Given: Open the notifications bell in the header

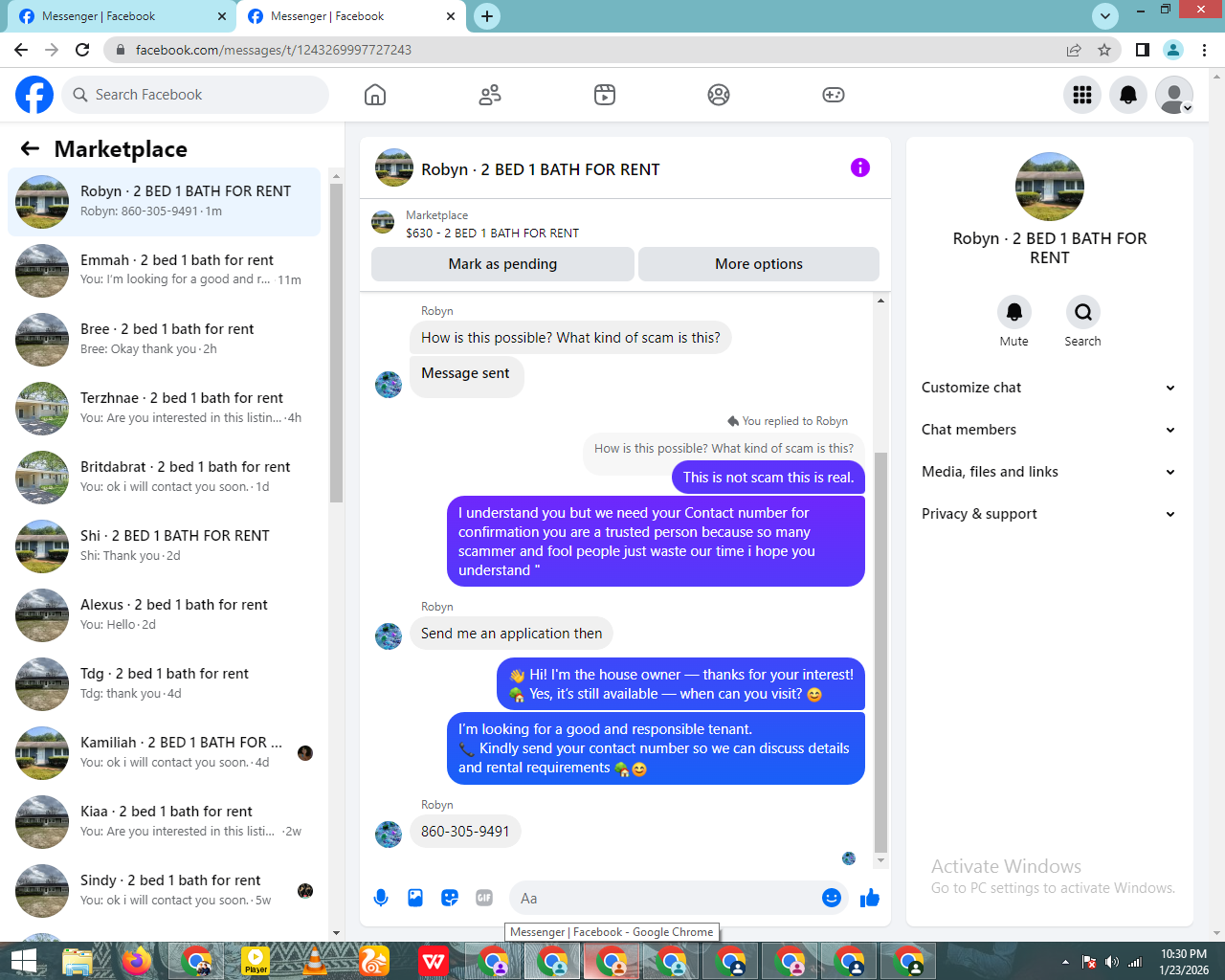Looking at the screenshot, I should pos(1128,95).
